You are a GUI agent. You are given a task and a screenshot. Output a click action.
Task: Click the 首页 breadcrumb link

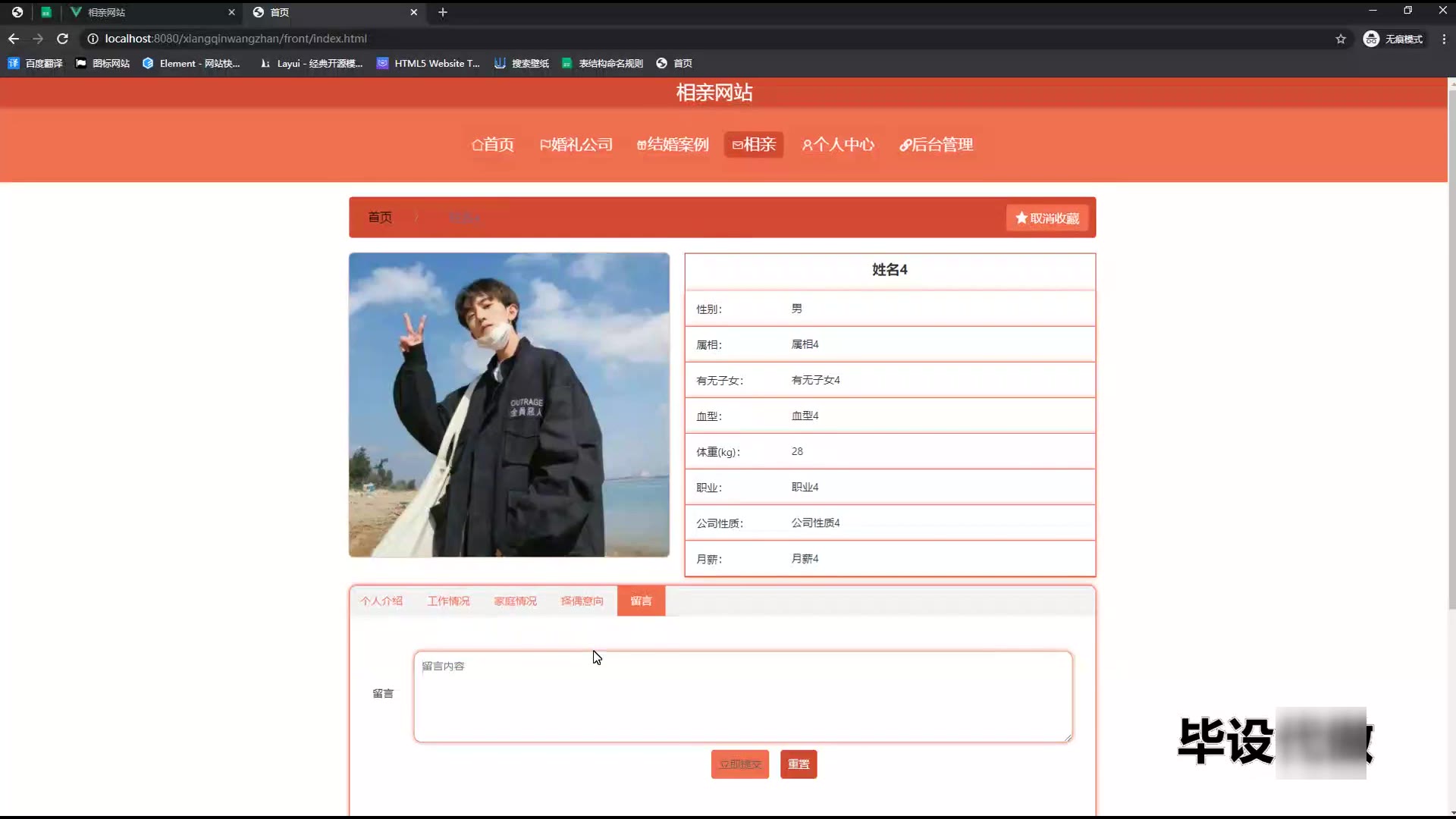coord(380,218)
